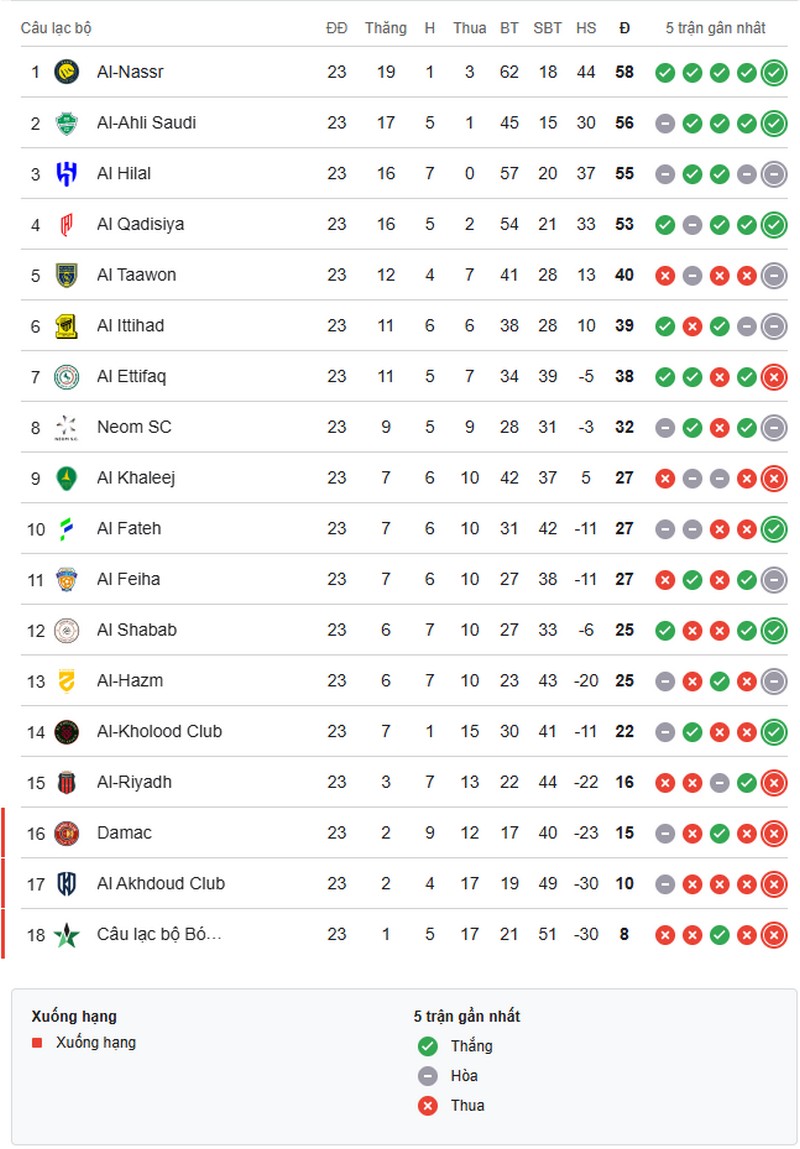This screenshot has width=800, height=1149.
Task: Click the Al Qadisiya club badge
Action: pos(66,224)
